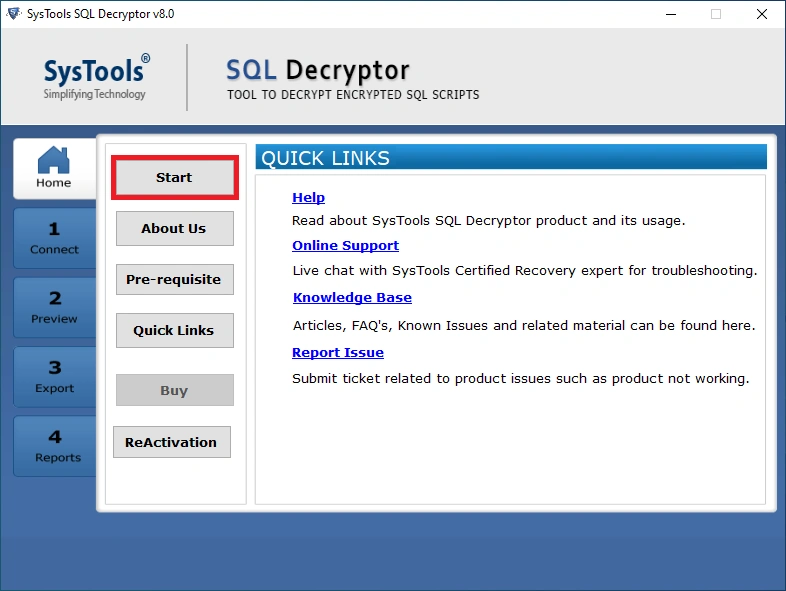Click the About Us button
786x591 pixels.
[174, 228]
